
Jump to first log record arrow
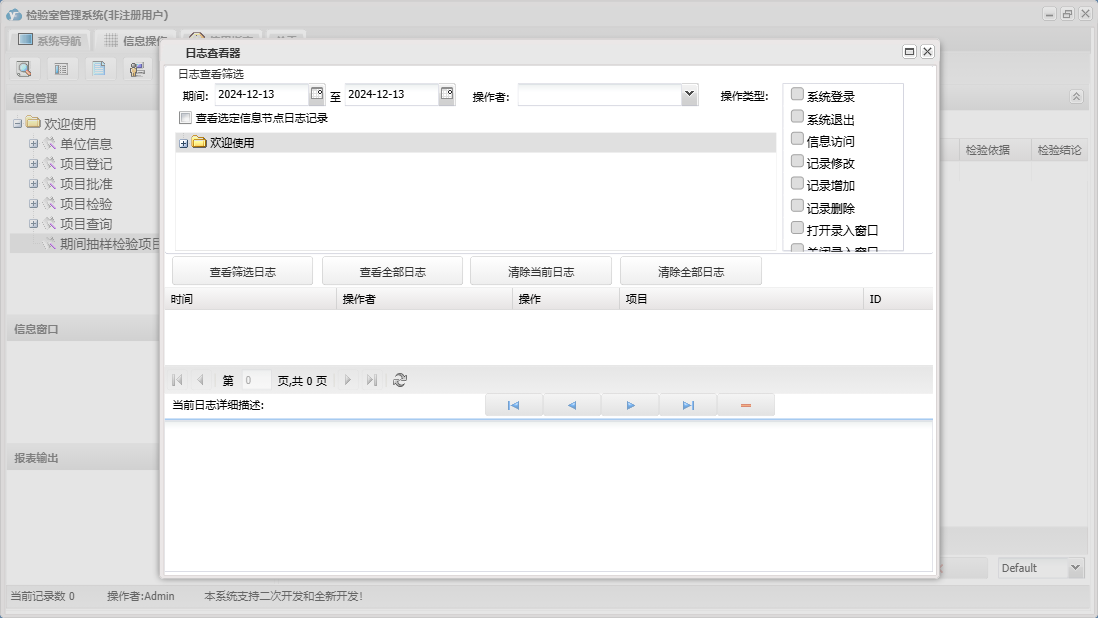click(513, 405)
